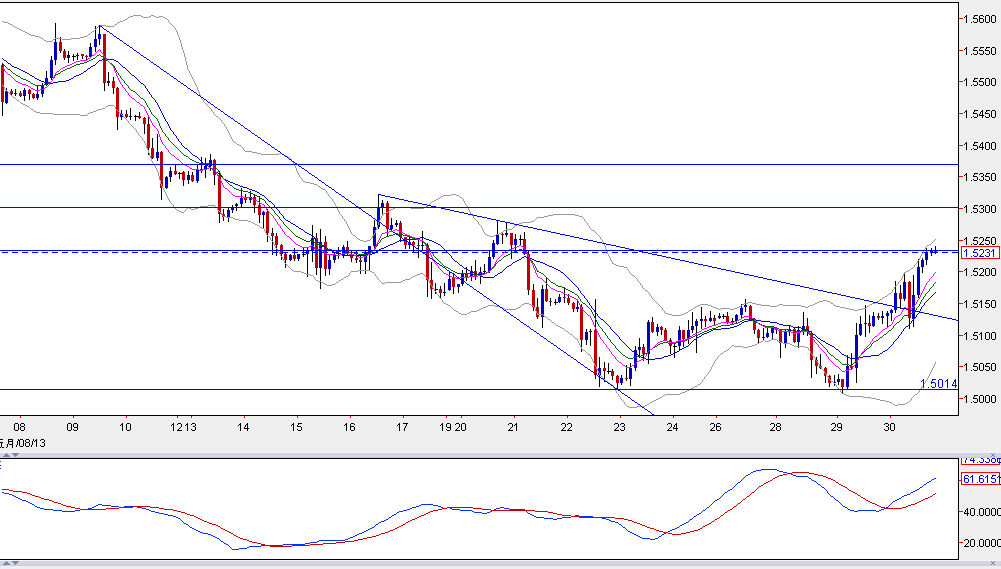Select the current price label 1.5231

pos(979,253)
